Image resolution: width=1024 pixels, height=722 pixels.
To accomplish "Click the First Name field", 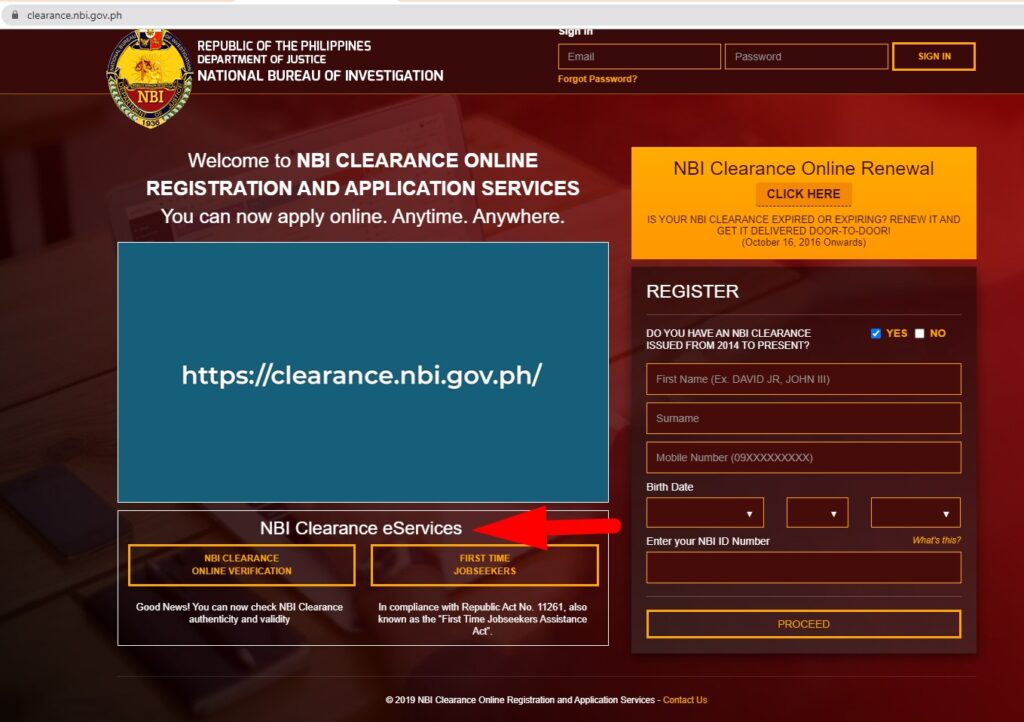I will 803,379.
